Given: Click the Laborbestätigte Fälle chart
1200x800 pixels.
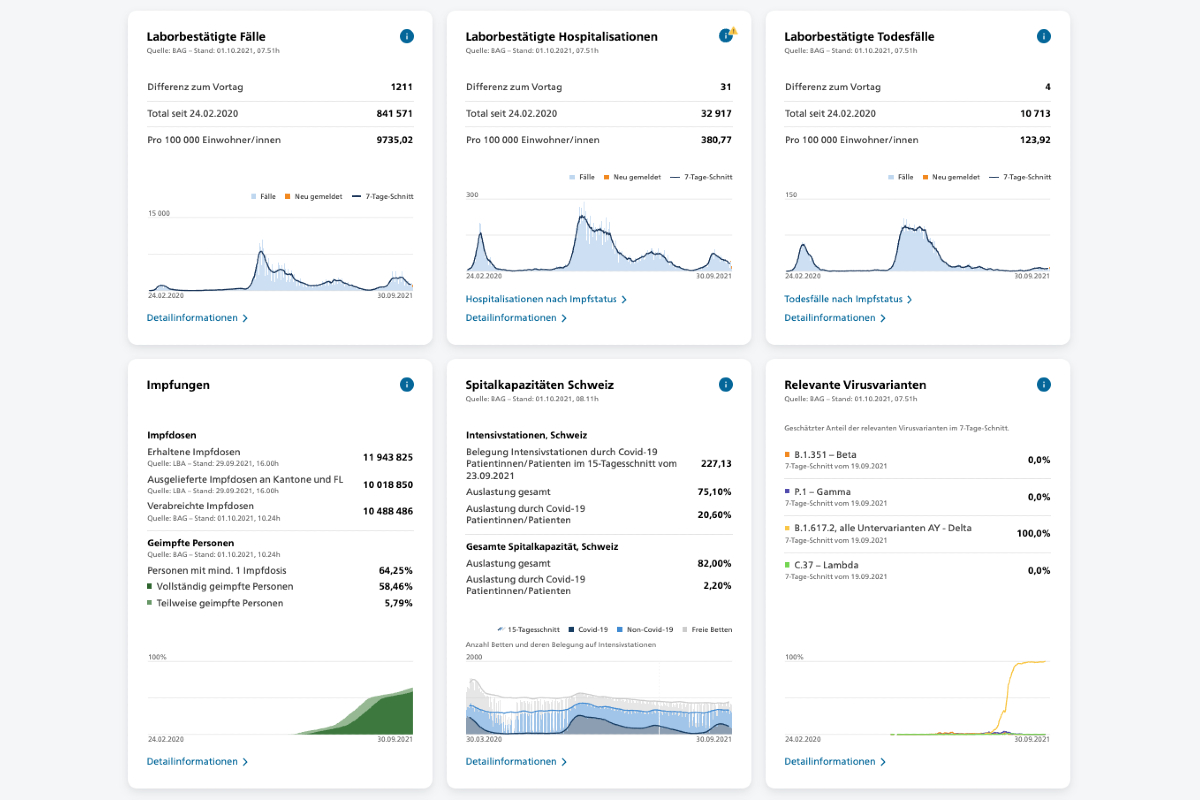Looking at the screenshot, I should point(280,252).
